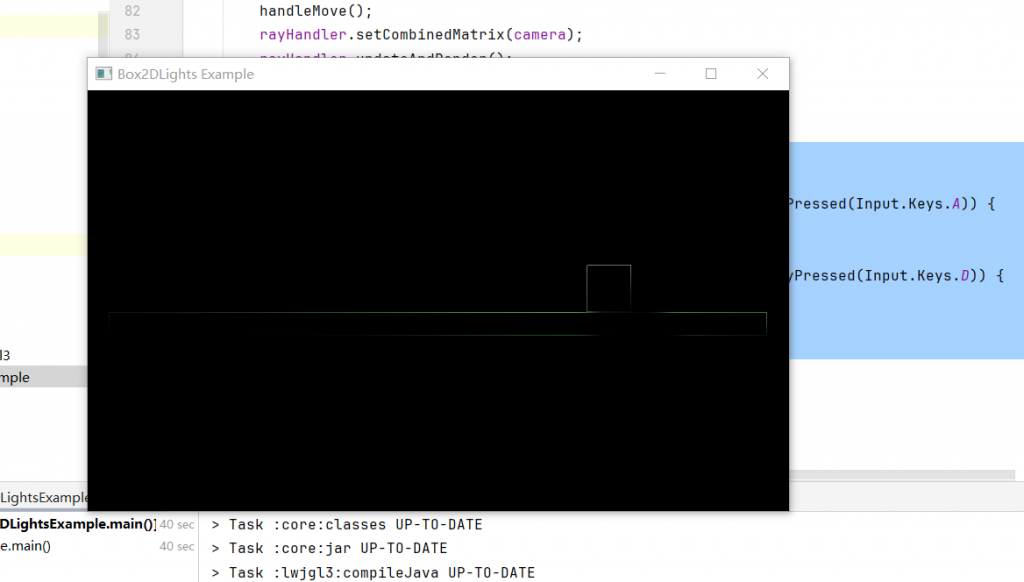Image resolution: width=1024 pixels, height=582 pixels.
Task: Click line number 83 in the gutter
Action: tap(131, 34)
